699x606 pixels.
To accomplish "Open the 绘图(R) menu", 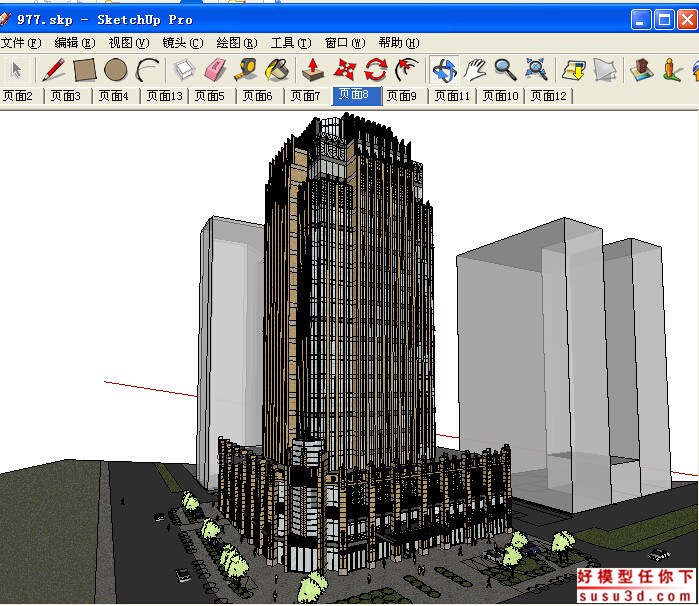I will (237, 43).
